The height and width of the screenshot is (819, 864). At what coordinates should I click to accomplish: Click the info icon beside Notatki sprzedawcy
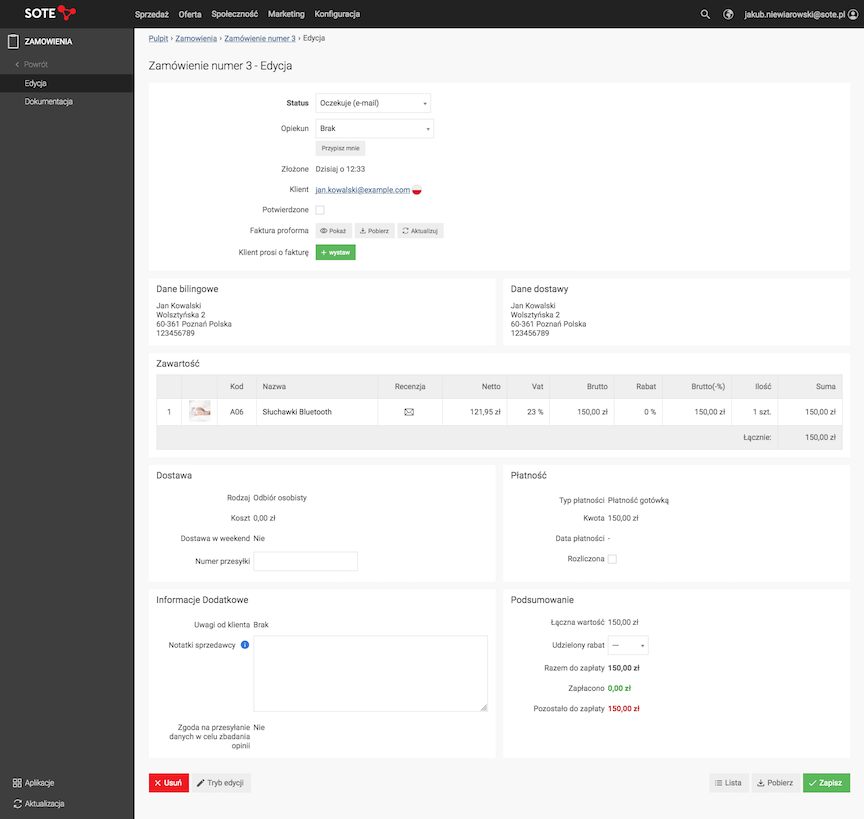point(245,645)
